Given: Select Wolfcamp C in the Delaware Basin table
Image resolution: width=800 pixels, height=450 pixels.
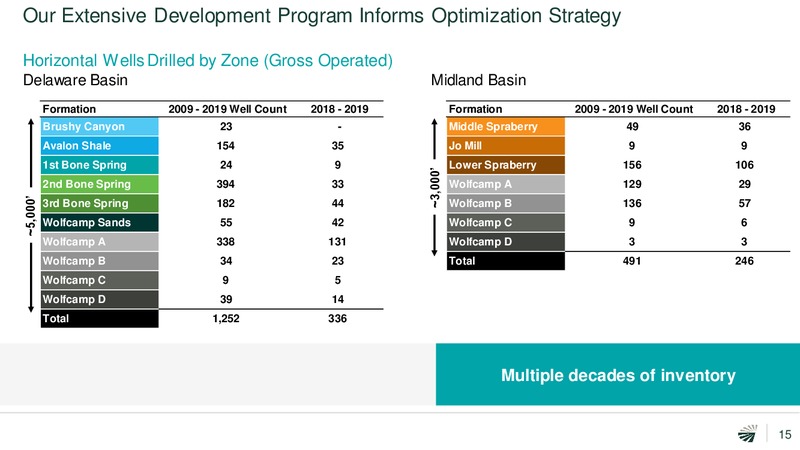Looking at the screenshot, I should (x=99, y=280).
